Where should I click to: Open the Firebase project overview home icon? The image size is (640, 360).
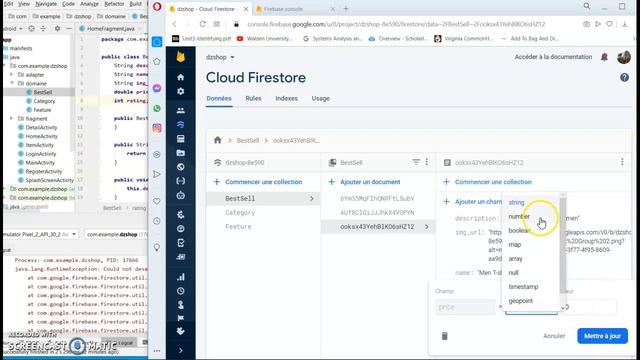180,77
